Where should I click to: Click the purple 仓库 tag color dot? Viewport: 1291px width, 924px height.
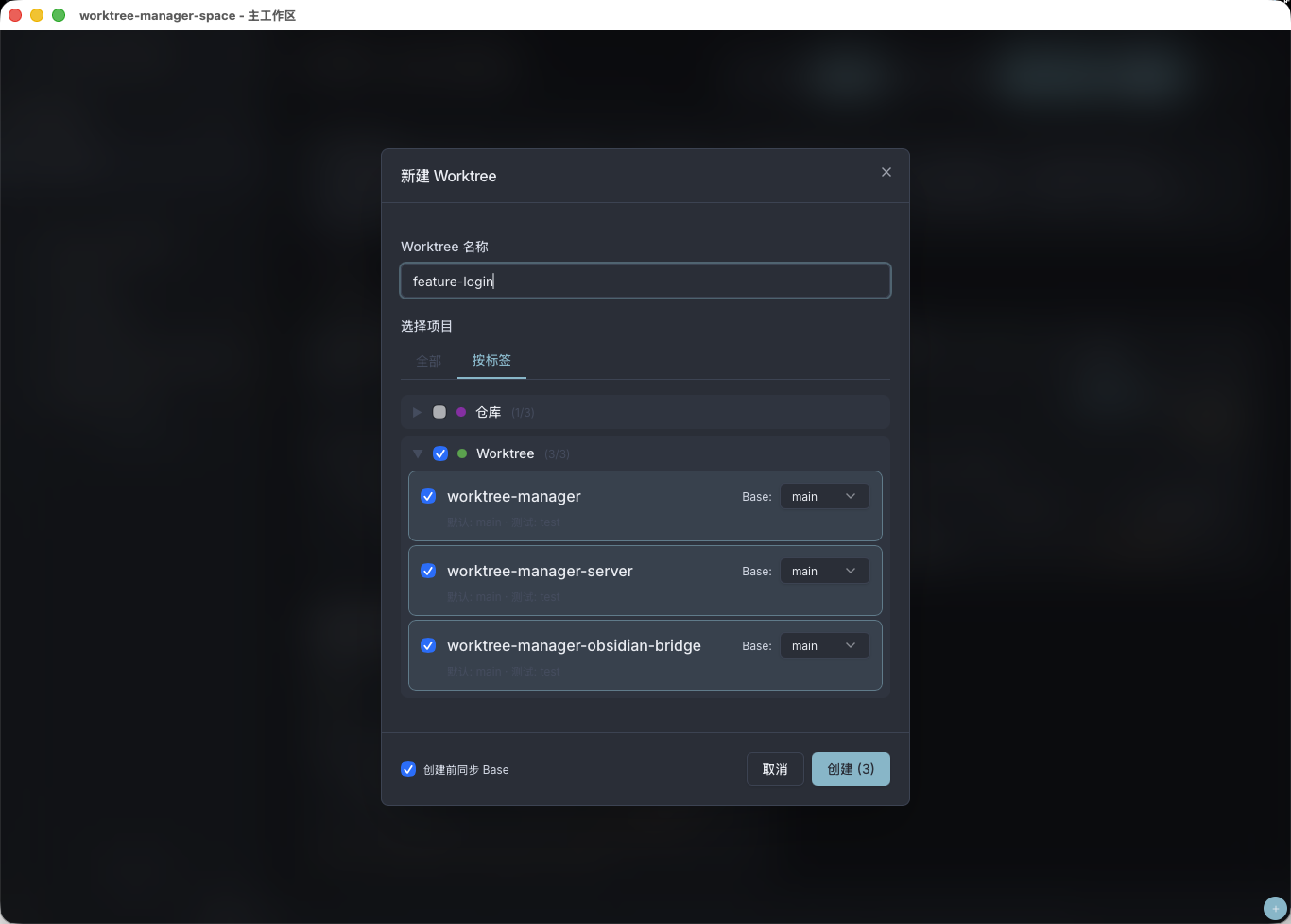(461, 412)
